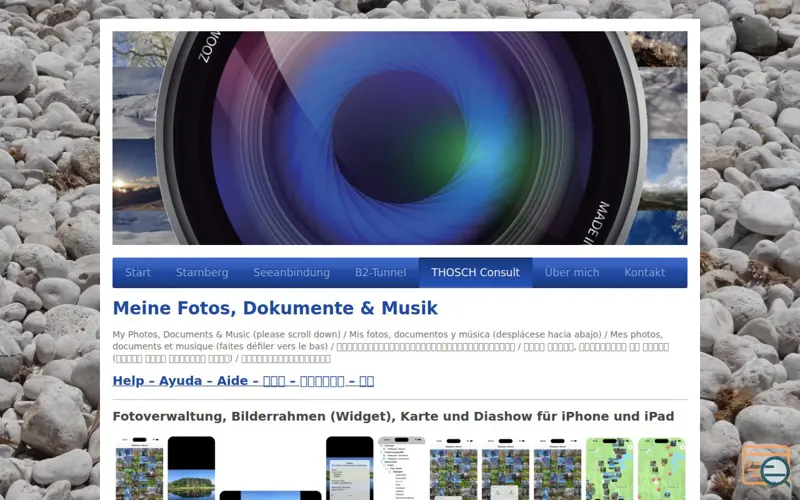The height and width of the screenshot is (500, 800).
Task: Open the Über mich page
Action: point(572,272)
